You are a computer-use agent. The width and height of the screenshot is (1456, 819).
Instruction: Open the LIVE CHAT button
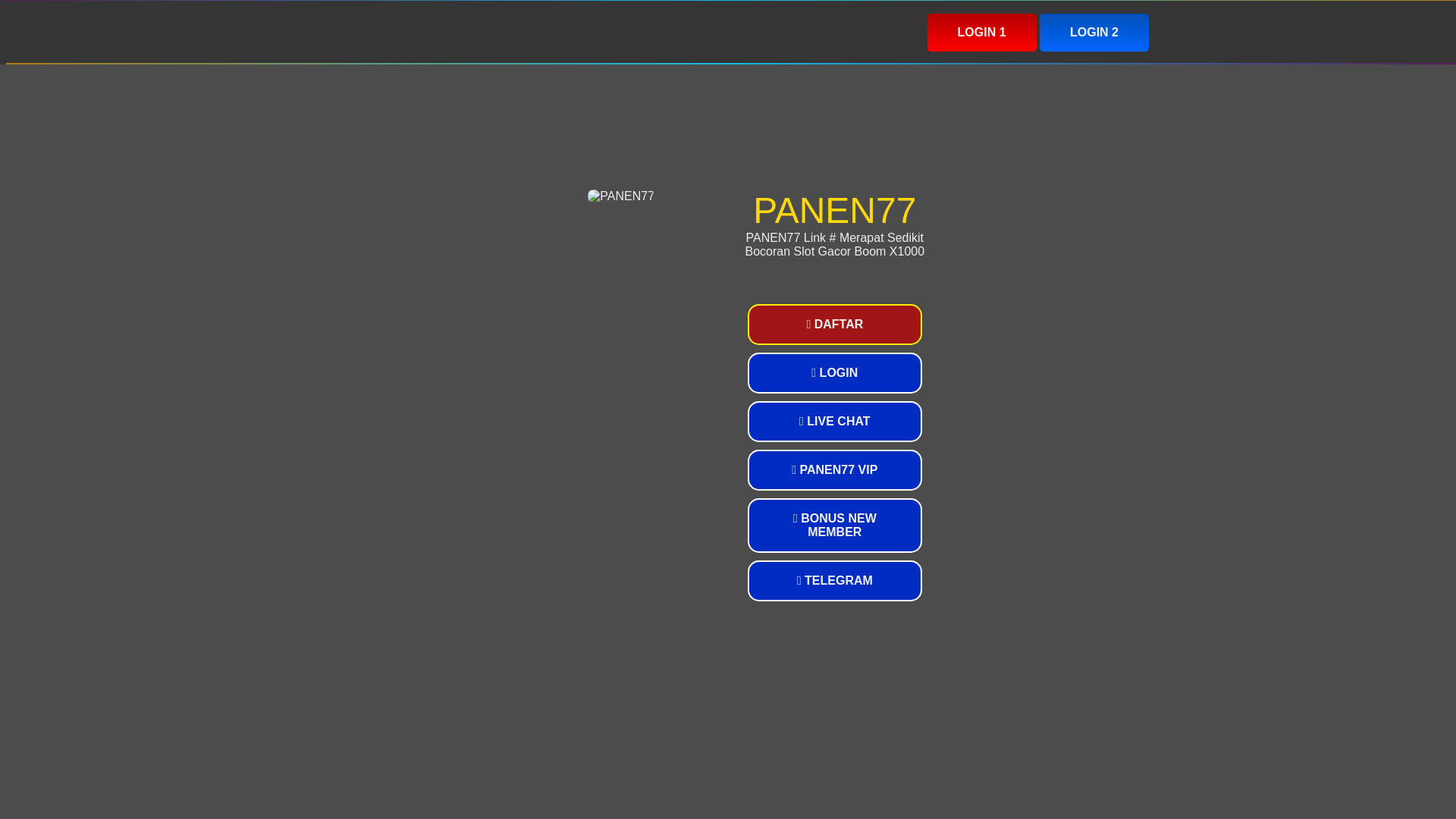point(834,422)
